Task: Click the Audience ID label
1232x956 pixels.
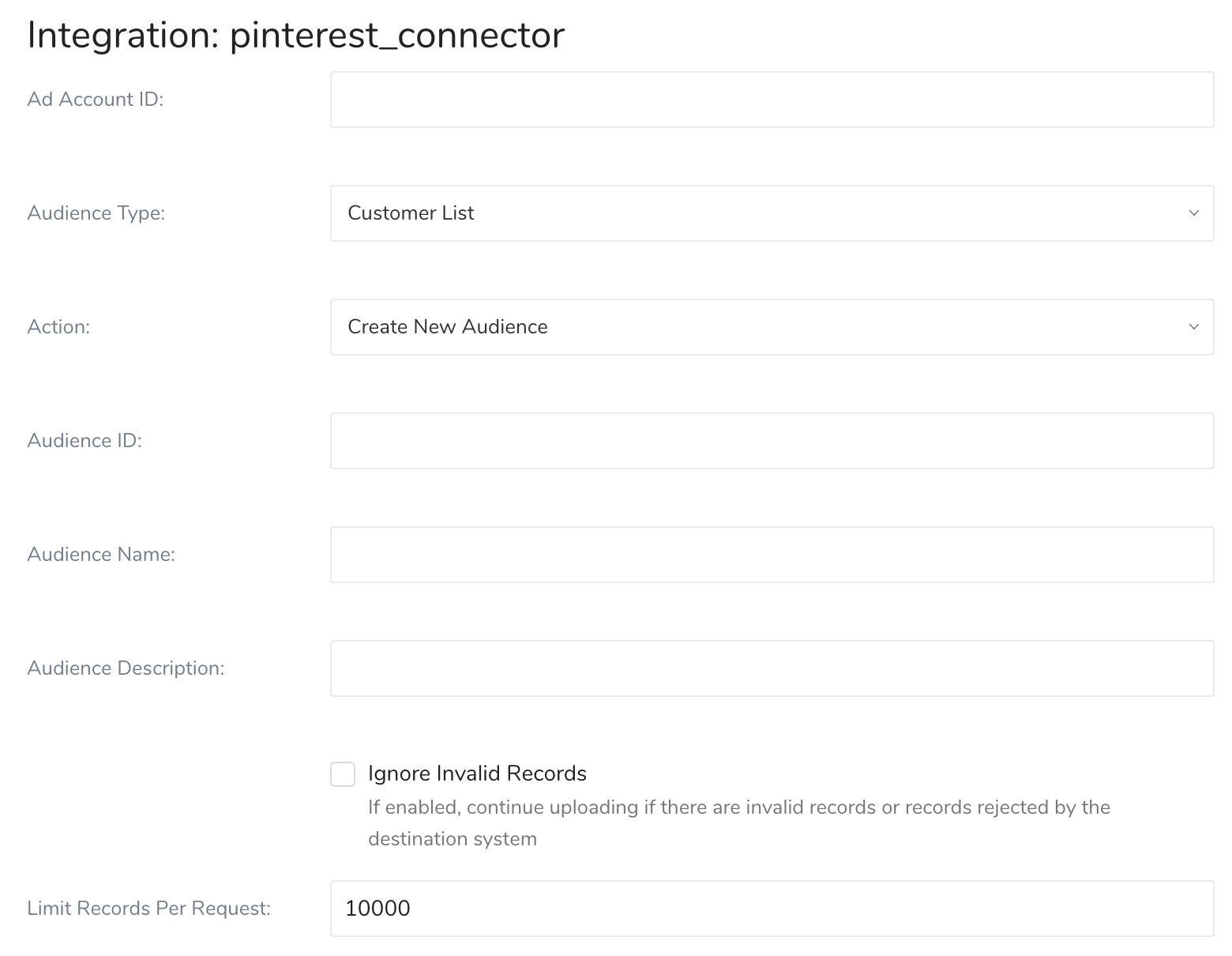Action: 85,441
